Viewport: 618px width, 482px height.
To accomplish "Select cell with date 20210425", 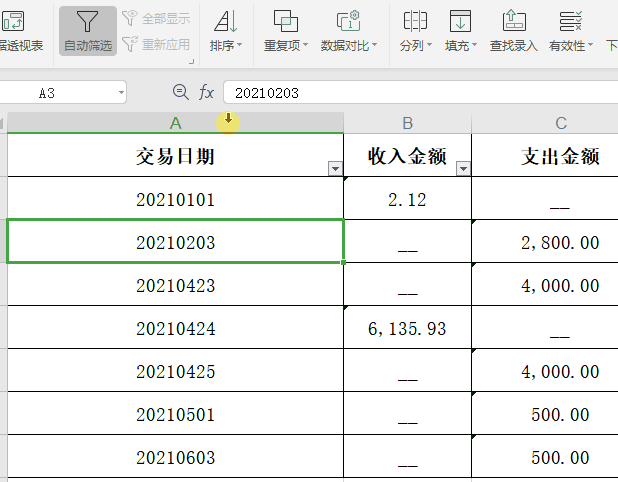I will [175, 370].
